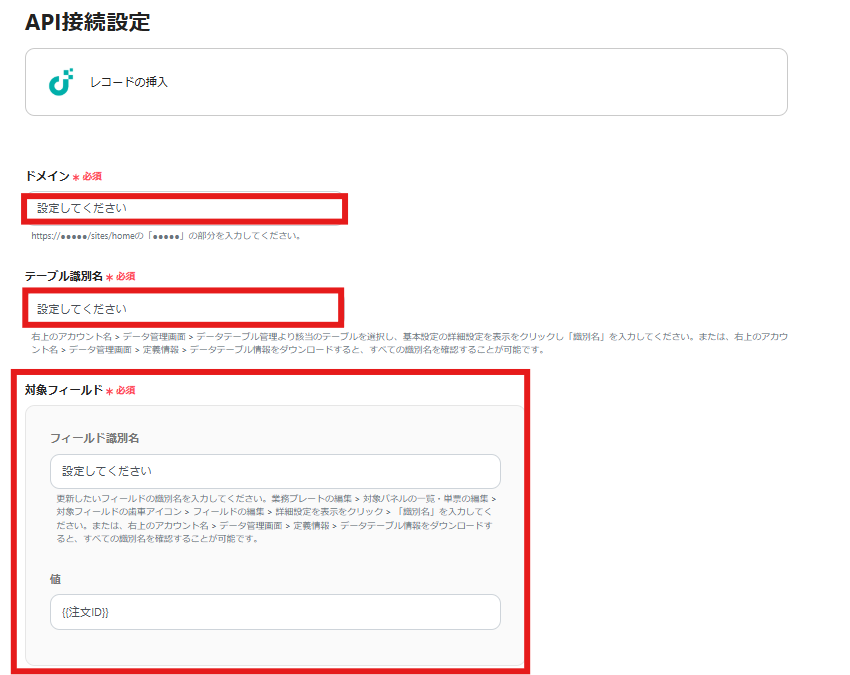850x675 pixels.
Task: Click the 対象フィールド section label
Action: 63,390
